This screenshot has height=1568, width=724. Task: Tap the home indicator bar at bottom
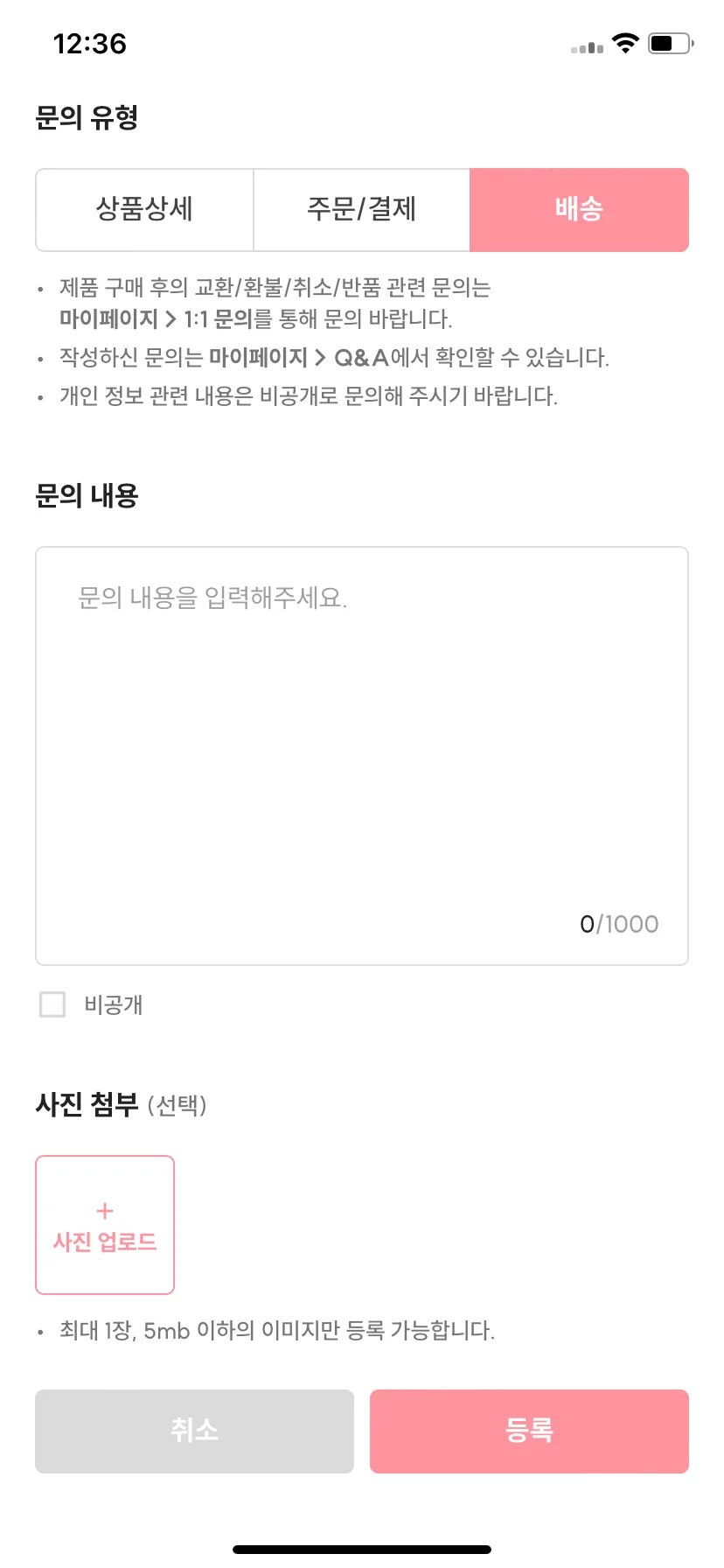[362, 1550]
